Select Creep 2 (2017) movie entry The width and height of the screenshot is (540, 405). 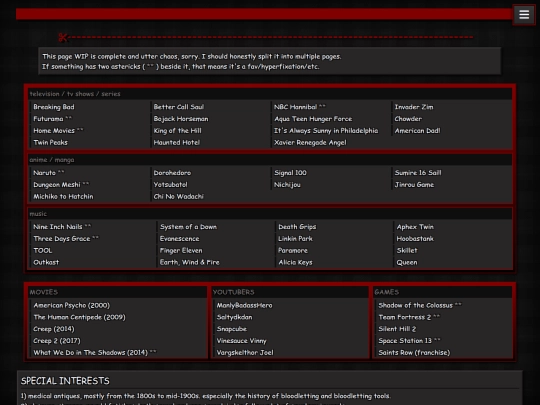pos(57,341)
